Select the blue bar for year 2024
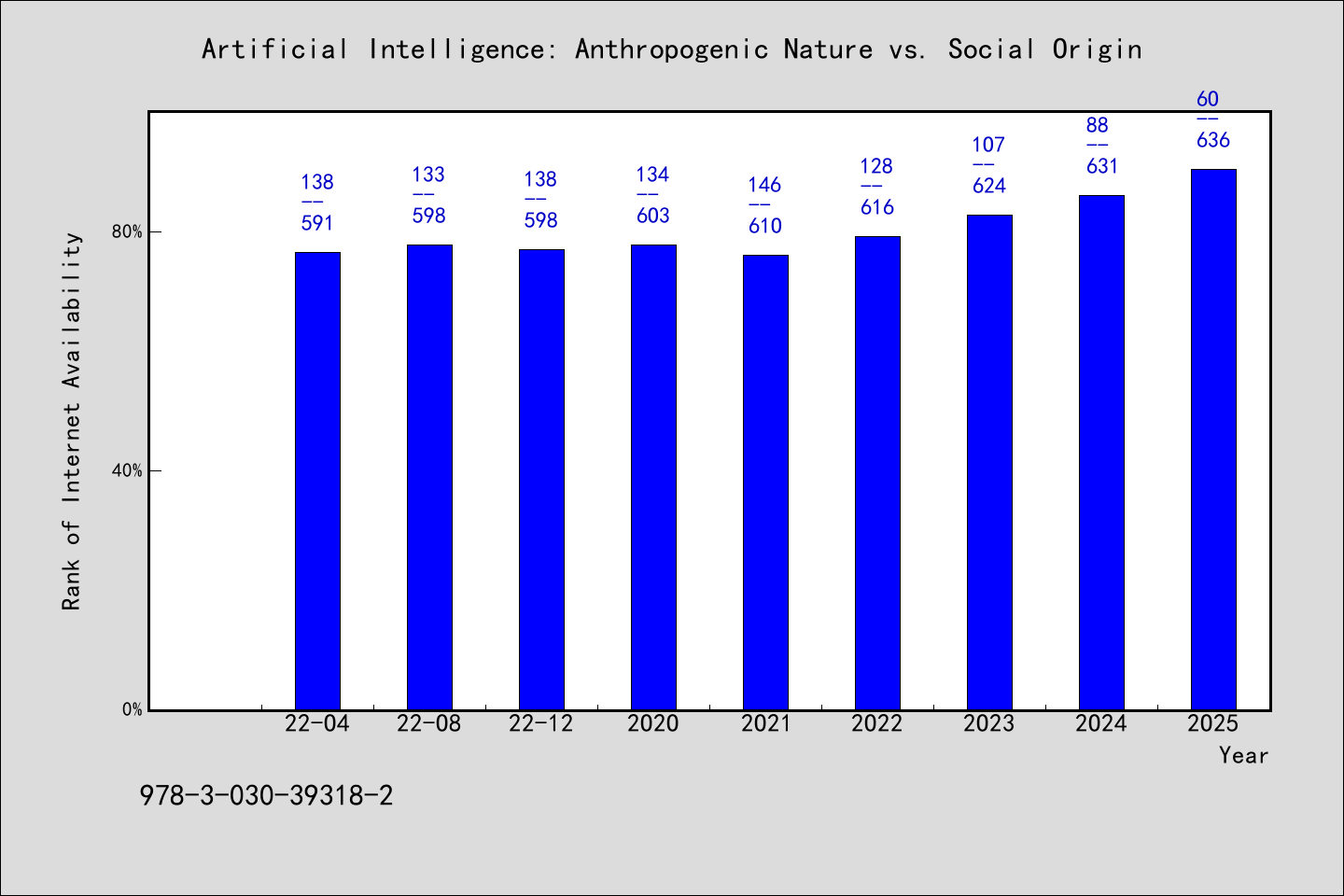Viewport: 1344px width, 896px height. click(1101, 453)
